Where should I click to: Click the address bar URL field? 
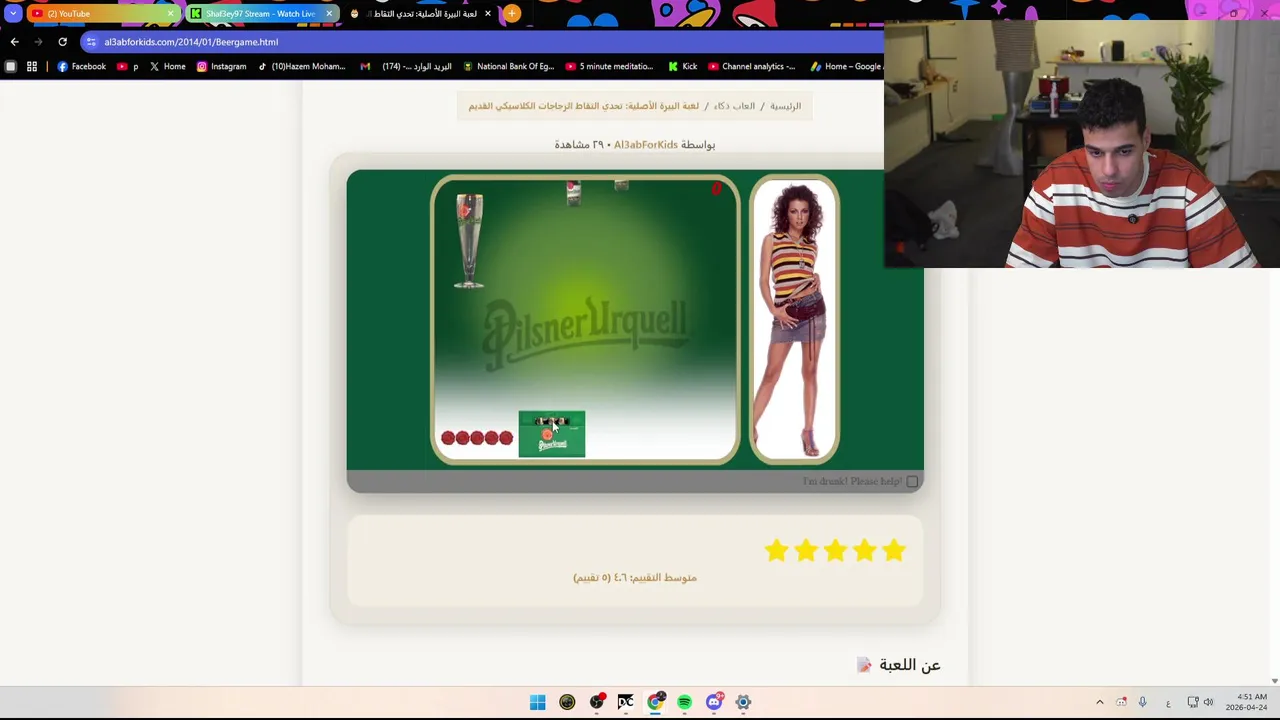pyautogui.click(x=480, y=42)
